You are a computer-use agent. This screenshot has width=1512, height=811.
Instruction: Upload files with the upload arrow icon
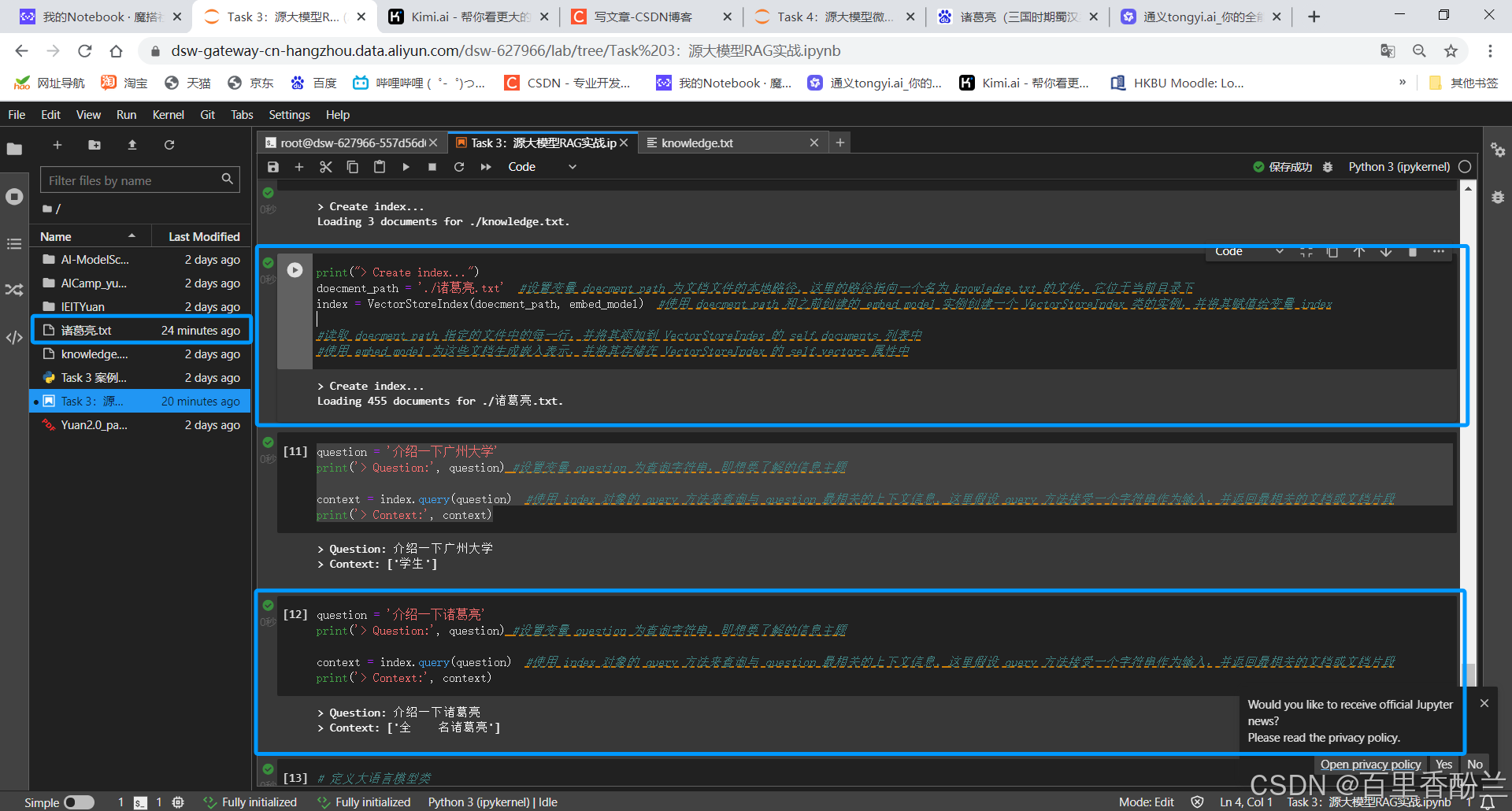point(132,145)
